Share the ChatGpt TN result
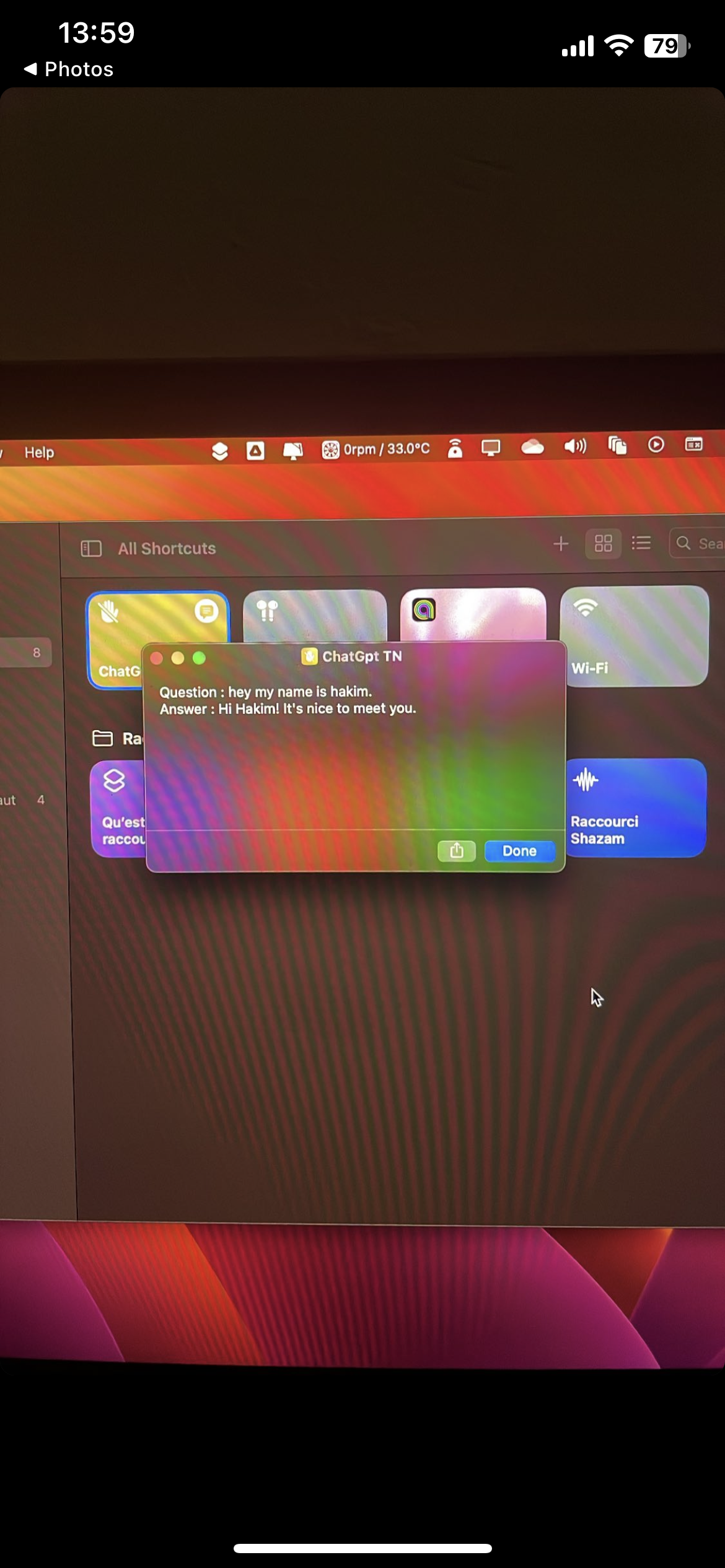Viewport: 725px width, 1568px height. tap(457, 851)
